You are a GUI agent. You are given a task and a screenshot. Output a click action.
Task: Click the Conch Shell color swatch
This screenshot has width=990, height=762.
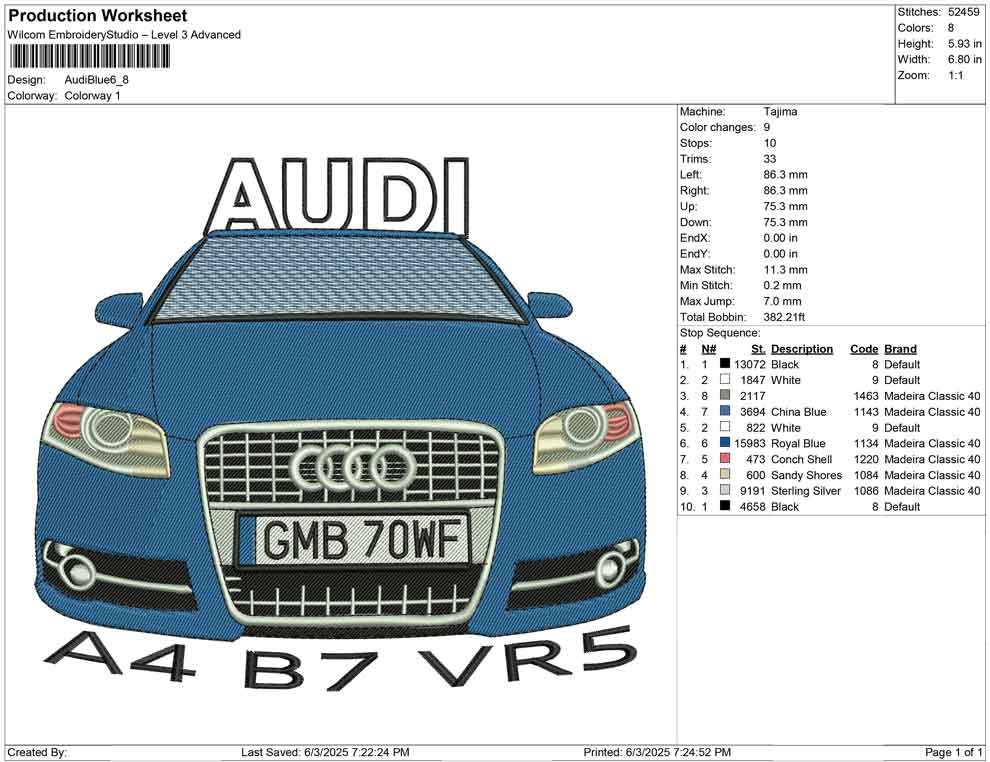click(725, 458)
